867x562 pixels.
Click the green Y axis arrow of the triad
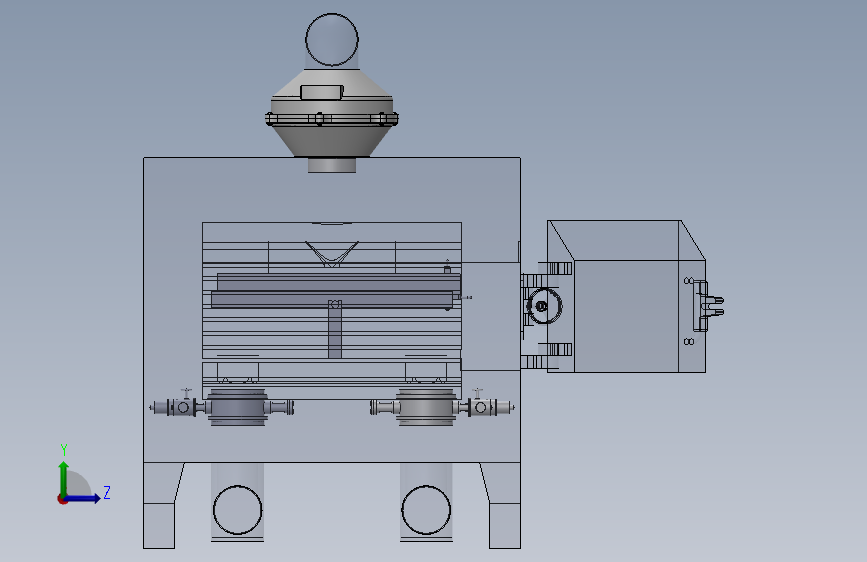(64, 478)
